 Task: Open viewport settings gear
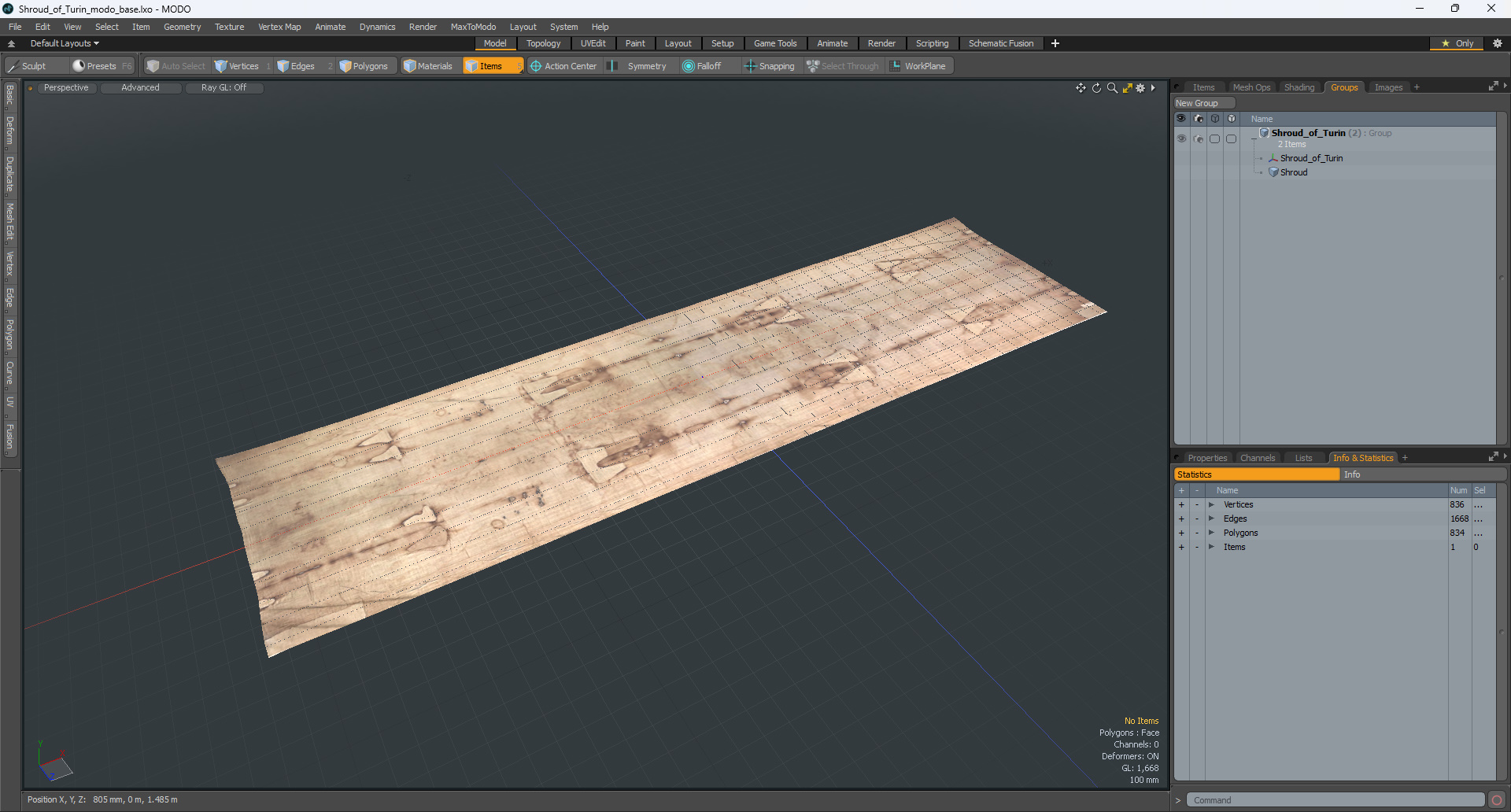(x=1140, y=87)
